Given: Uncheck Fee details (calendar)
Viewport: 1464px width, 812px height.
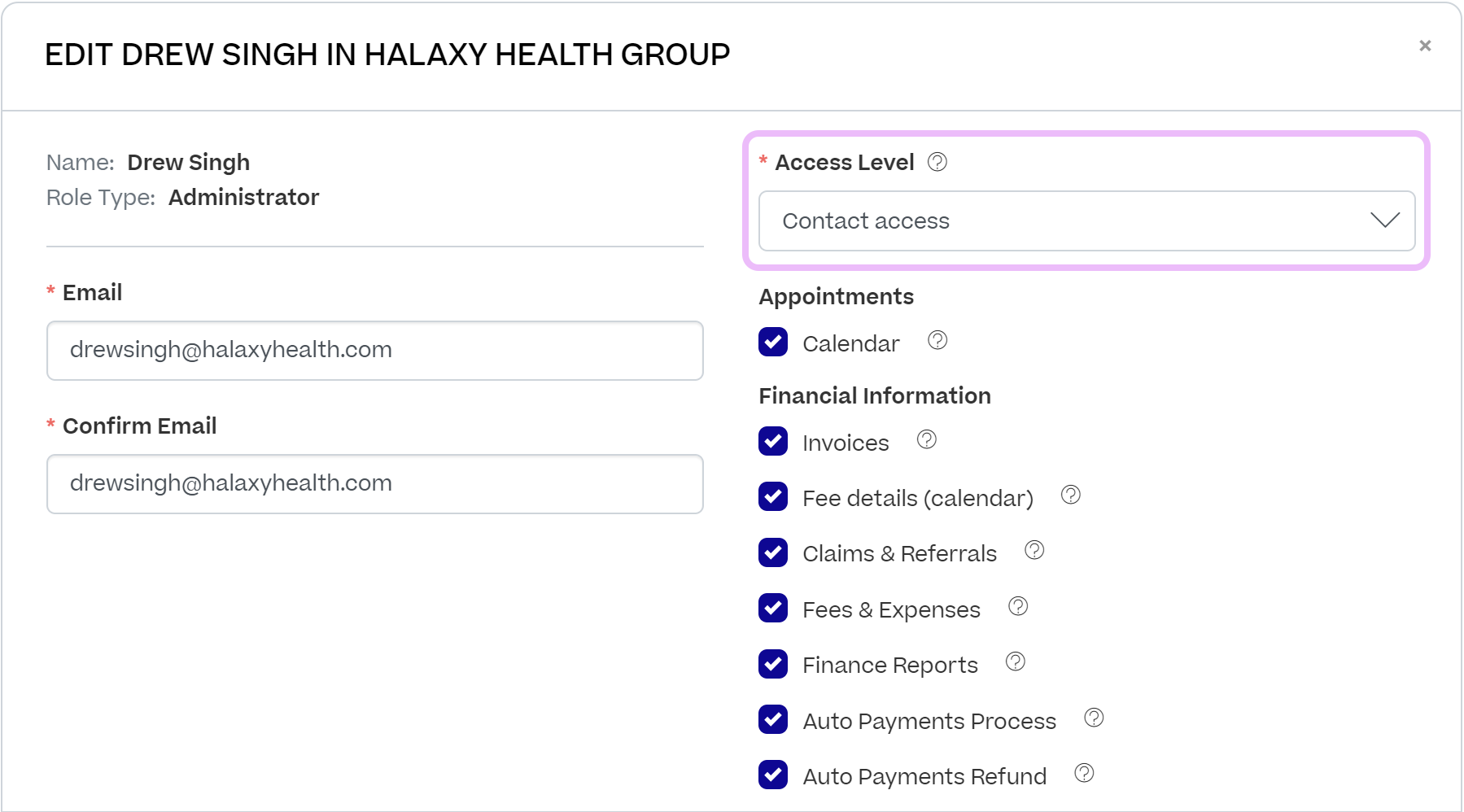Looking at the screenshot, I should click(772, 497).
